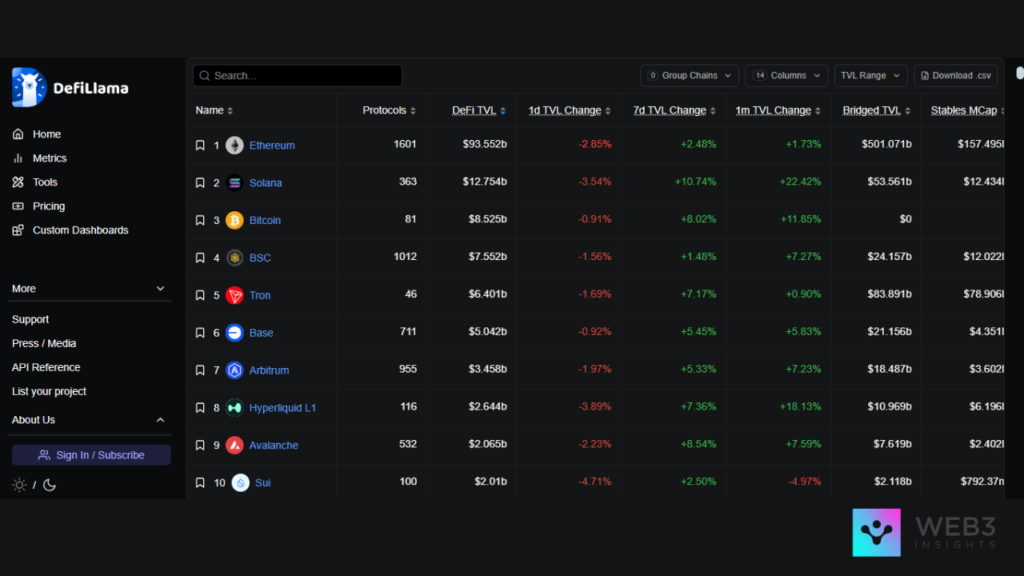Bookmark the Bitcoin row
Screen dimensions: 1024x576
pos(200,220)
